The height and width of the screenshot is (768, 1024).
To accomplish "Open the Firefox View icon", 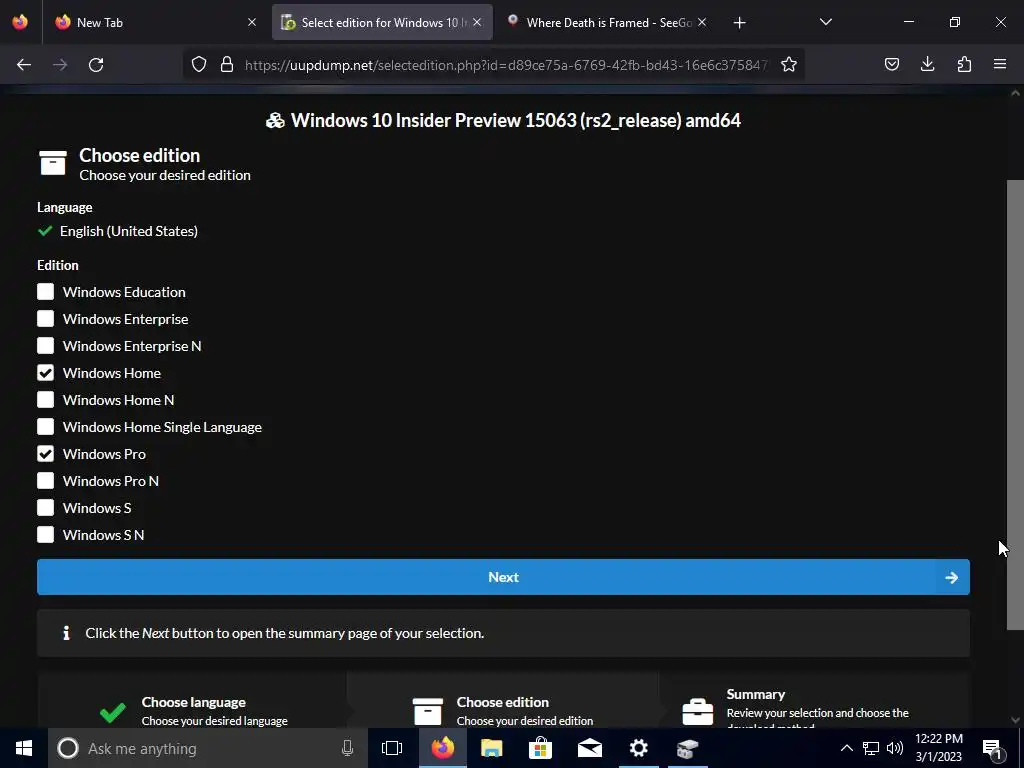I will [x=20, y=22].
